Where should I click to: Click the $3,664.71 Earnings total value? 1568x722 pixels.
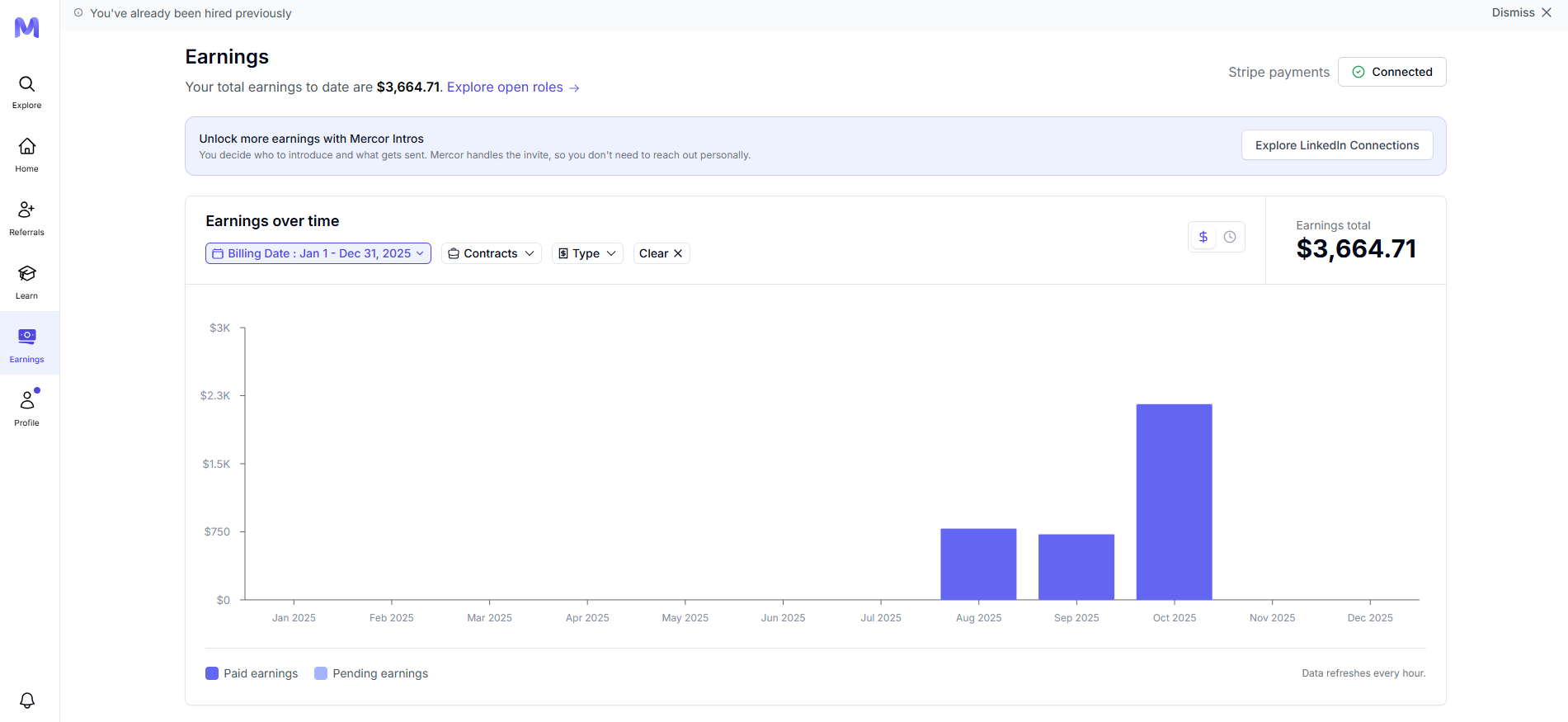click(x=1356, y=248)
